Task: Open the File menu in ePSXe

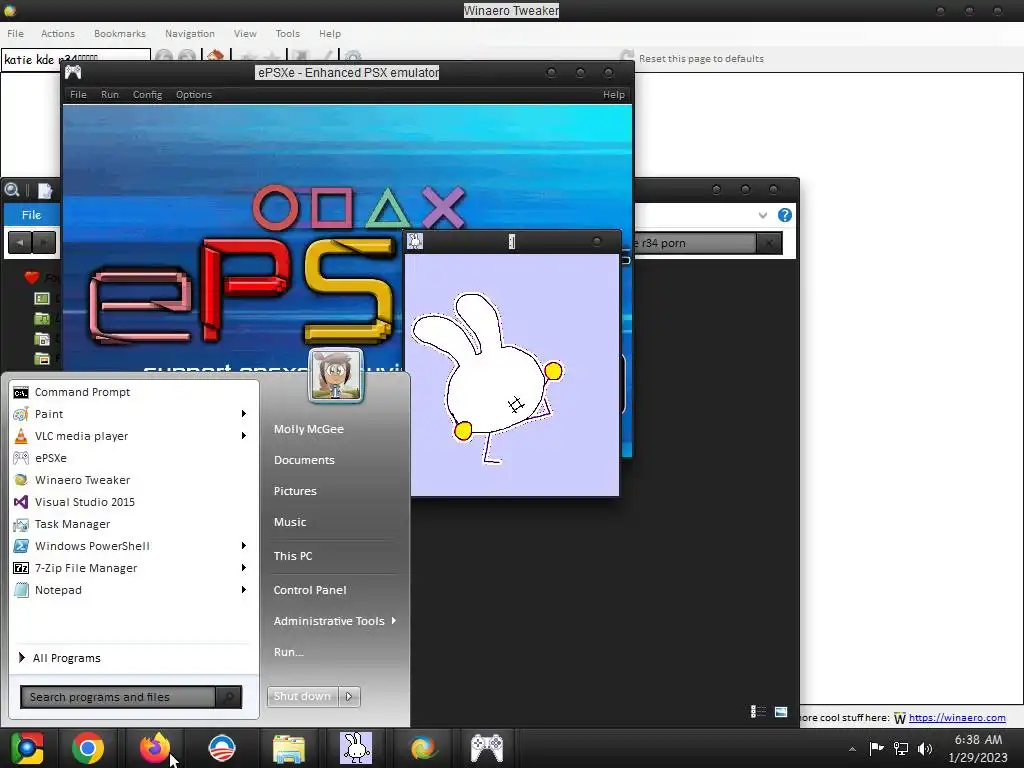Action: tap(78, 94)
